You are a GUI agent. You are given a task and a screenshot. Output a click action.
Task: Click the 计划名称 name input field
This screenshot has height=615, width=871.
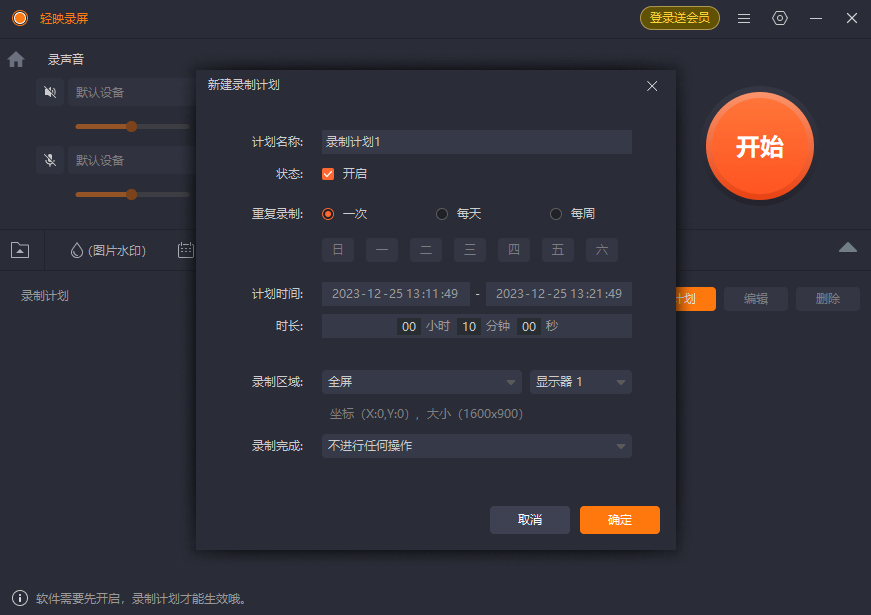(477, 141)
